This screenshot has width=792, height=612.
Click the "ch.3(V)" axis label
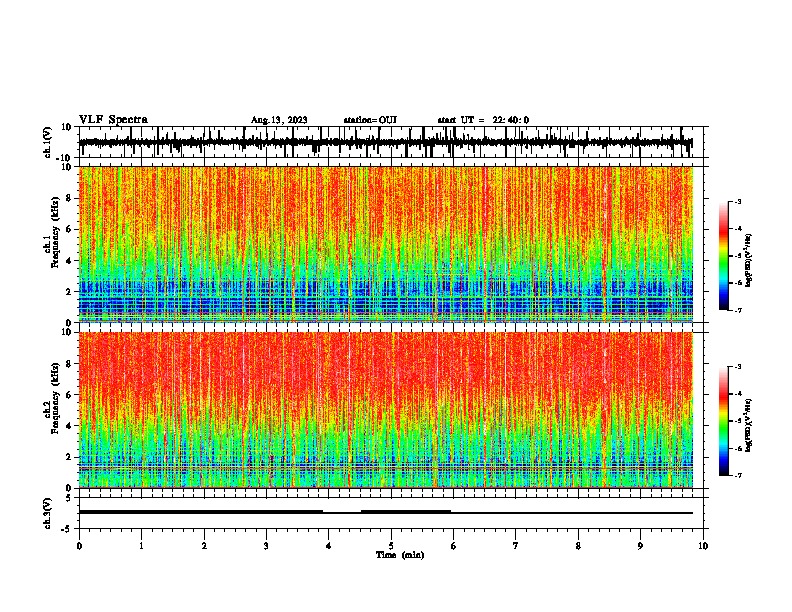tap(48, 513)
